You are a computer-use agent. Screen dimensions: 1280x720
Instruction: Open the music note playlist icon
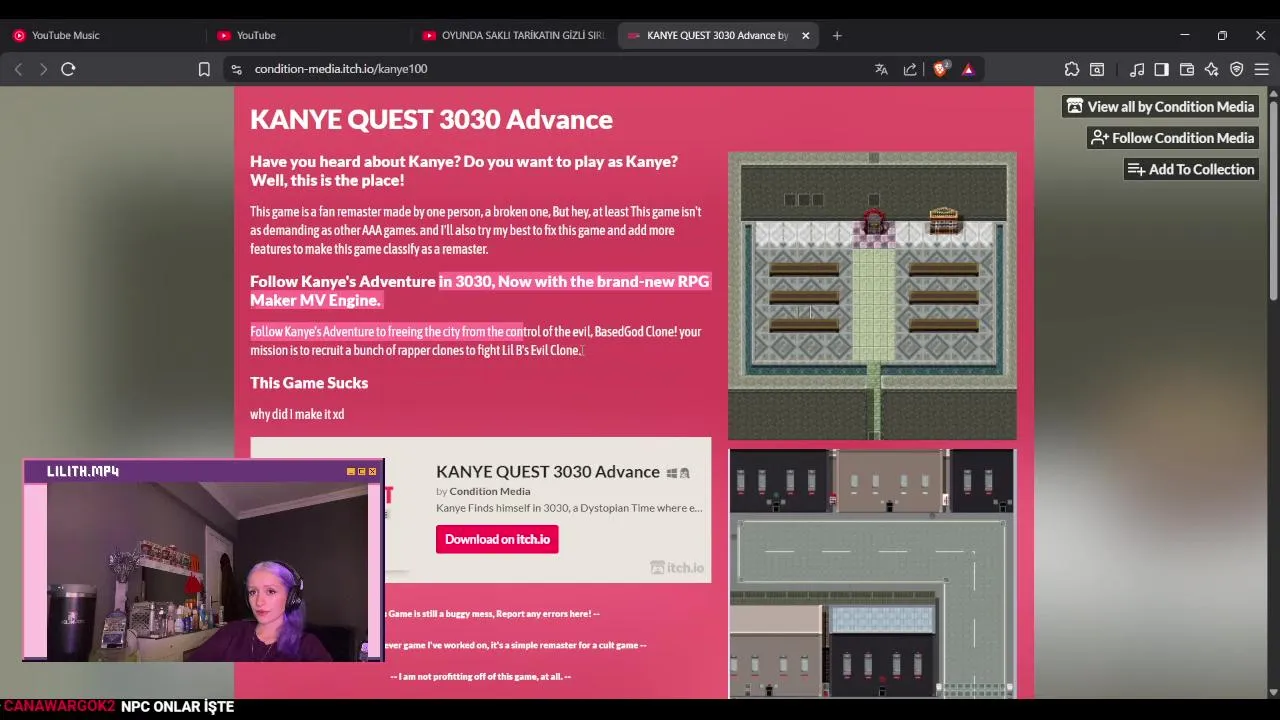pyautogui.click(x=1137, y=69)
